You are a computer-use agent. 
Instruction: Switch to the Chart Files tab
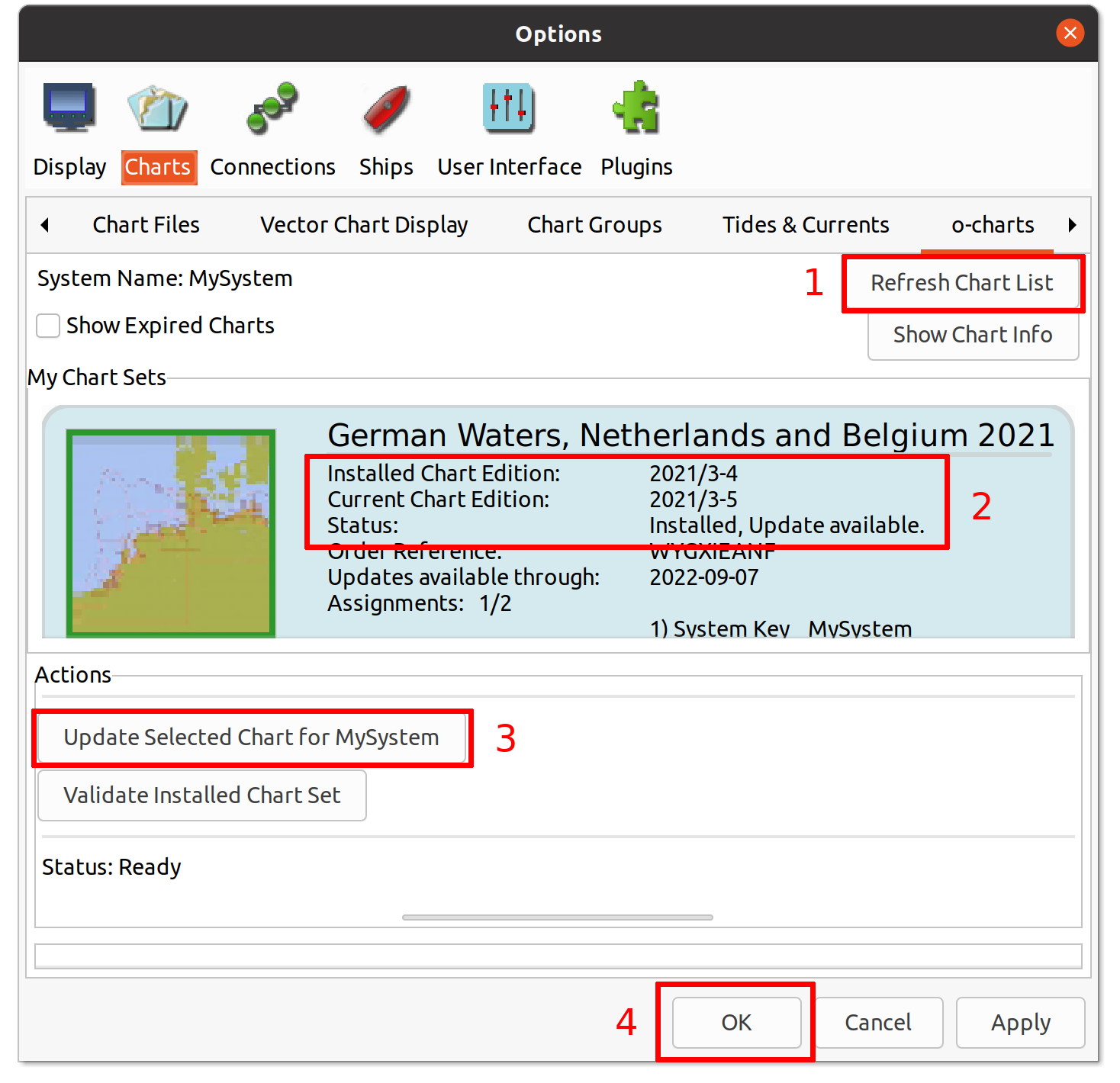tap(146, 225)
